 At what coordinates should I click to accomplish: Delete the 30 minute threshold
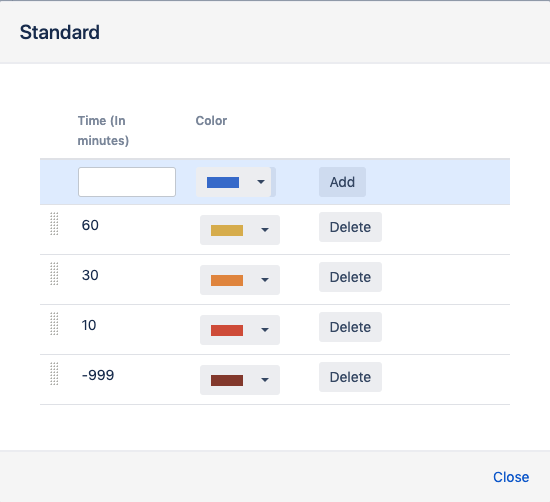tap(350, 277)
